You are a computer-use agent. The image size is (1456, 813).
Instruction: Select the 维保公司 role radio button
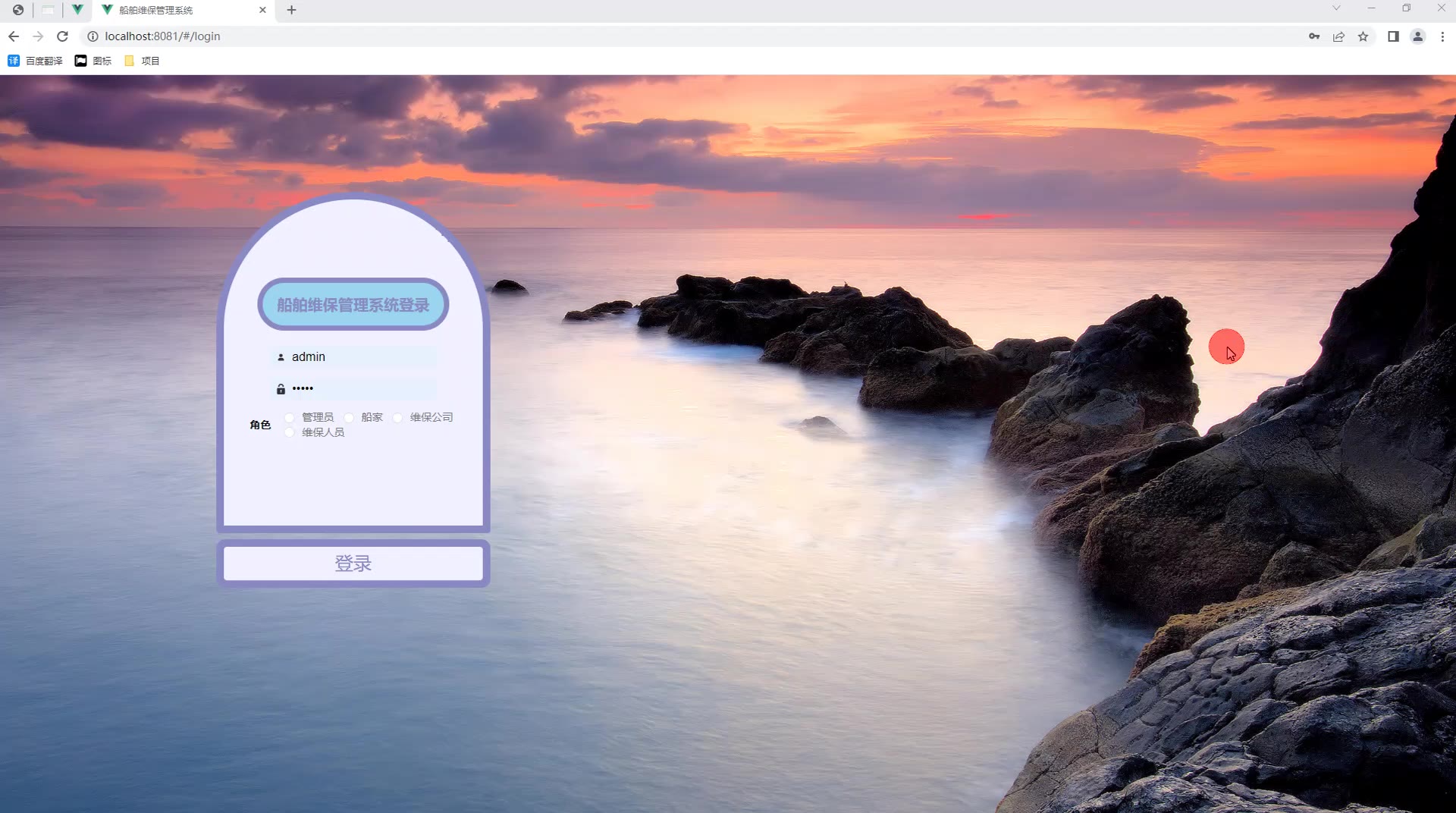397,418
